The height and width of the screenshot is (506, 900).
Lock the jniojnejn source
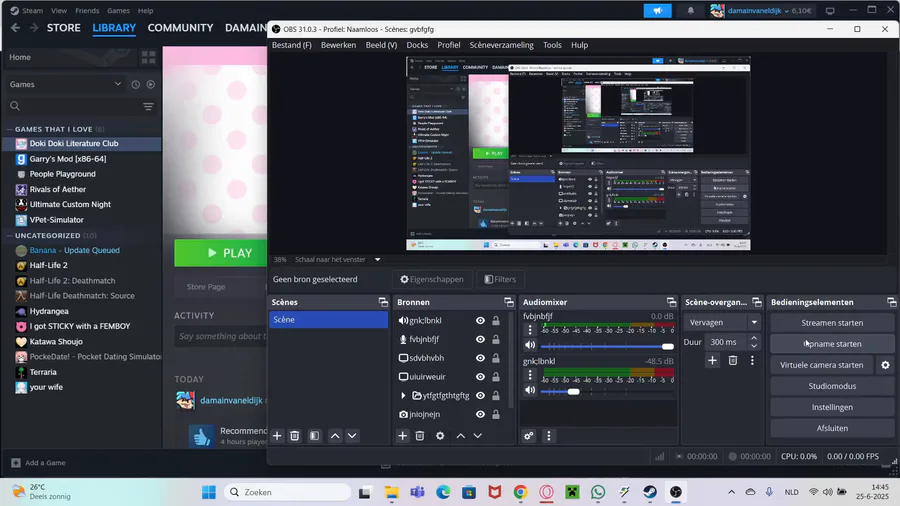pyautogui.click(x=496, y=414)
